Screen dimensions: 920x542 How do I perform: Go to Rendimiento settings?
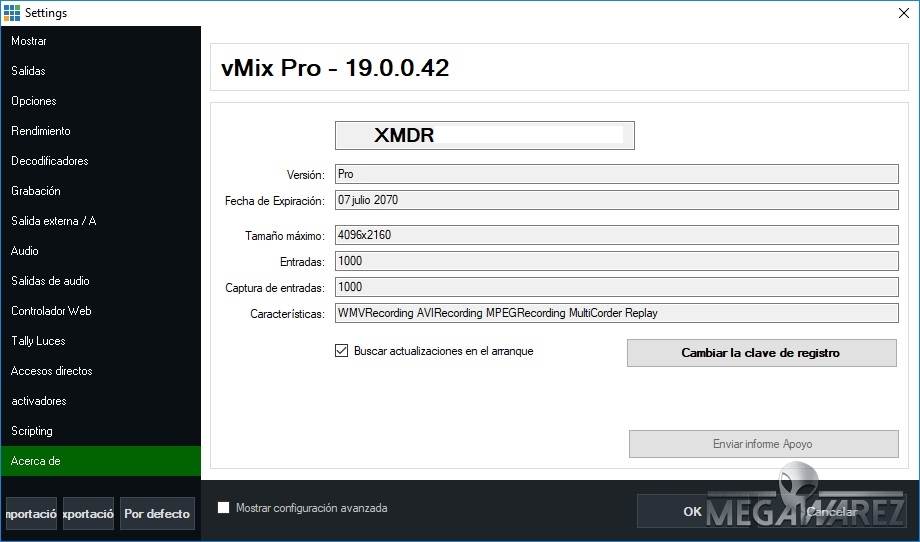pos(100,131)
